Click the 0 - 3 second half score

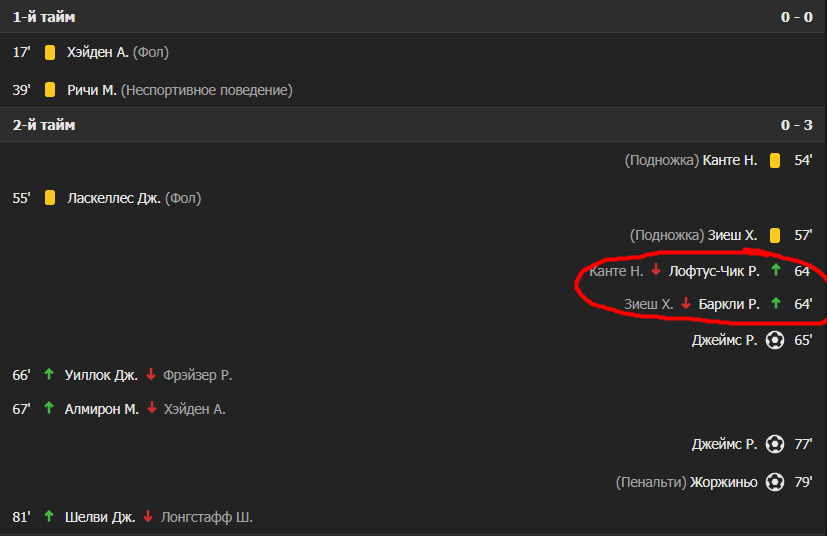796,125
